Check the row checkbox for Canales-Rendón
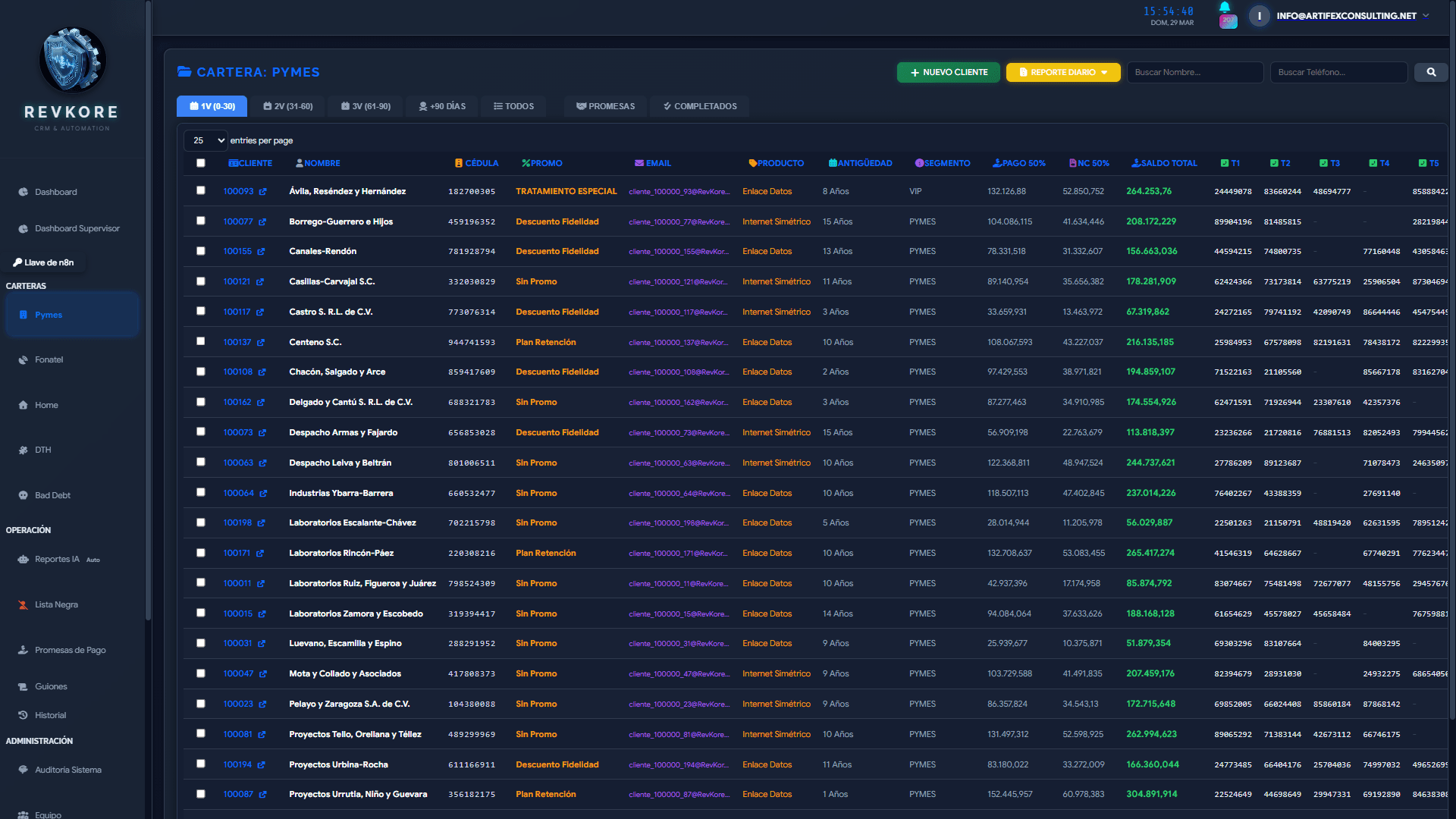 pyautogui.click(x=200, y=250)
